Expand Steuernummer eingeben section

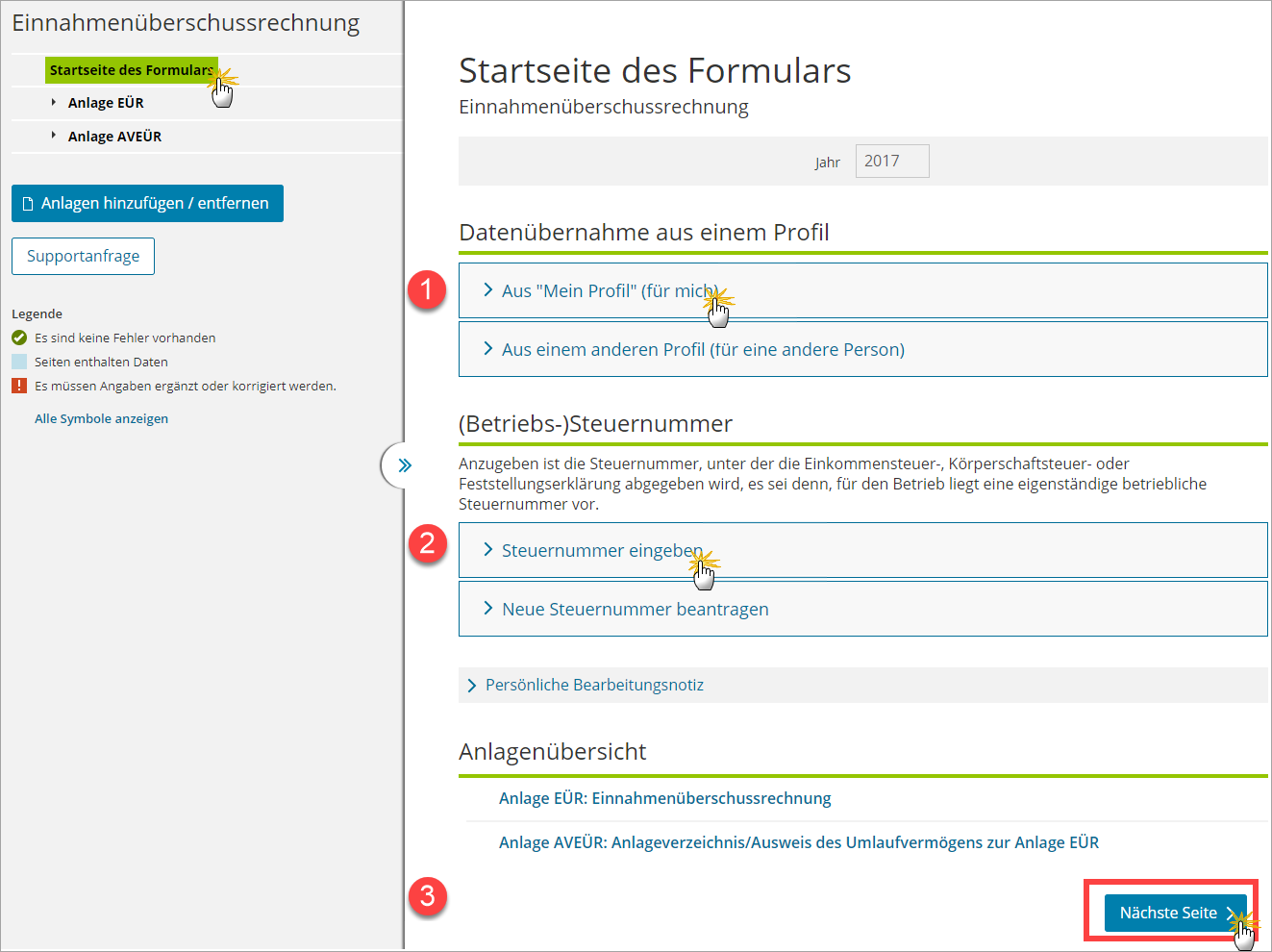coord(602,550)
